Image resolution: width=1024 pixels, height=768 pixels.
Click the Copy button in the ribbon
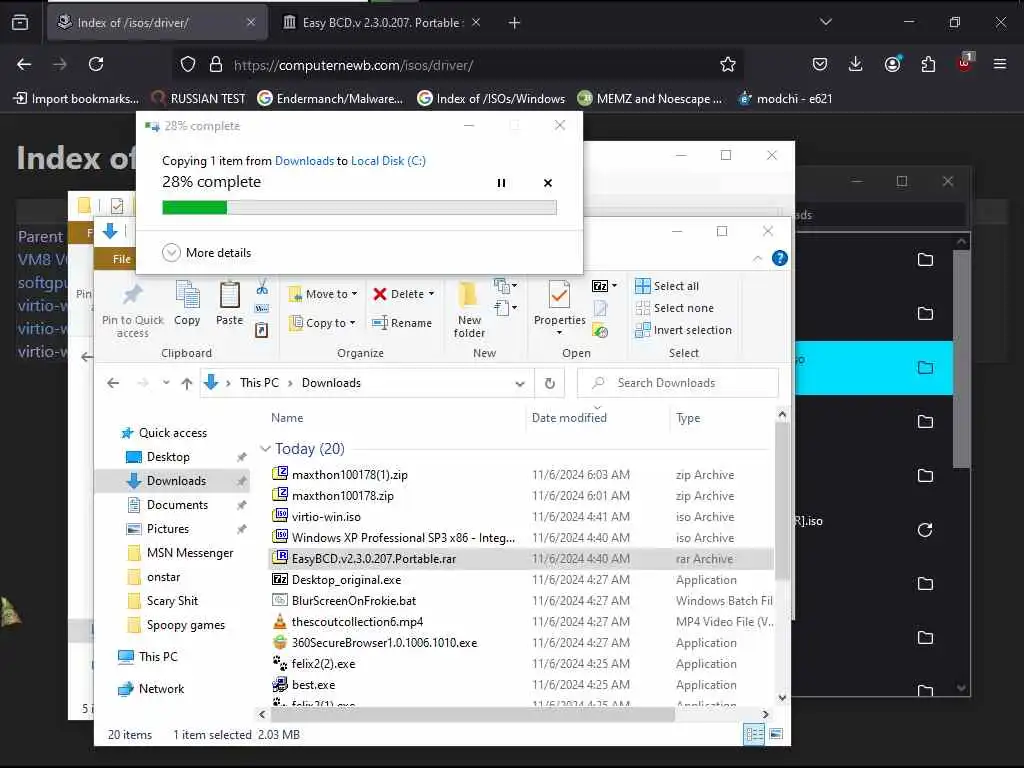click(187, 303)
